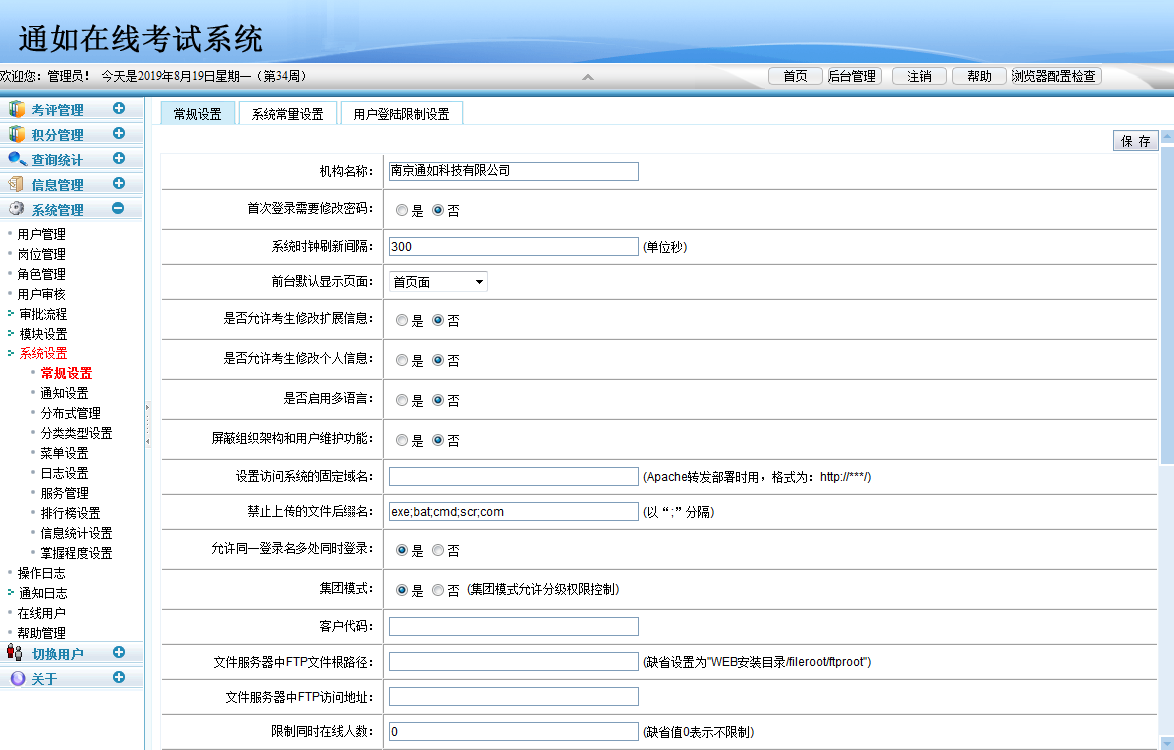Expand the 通知日志 tree node
The image size is (1174, 750).
tap(10, 592)
